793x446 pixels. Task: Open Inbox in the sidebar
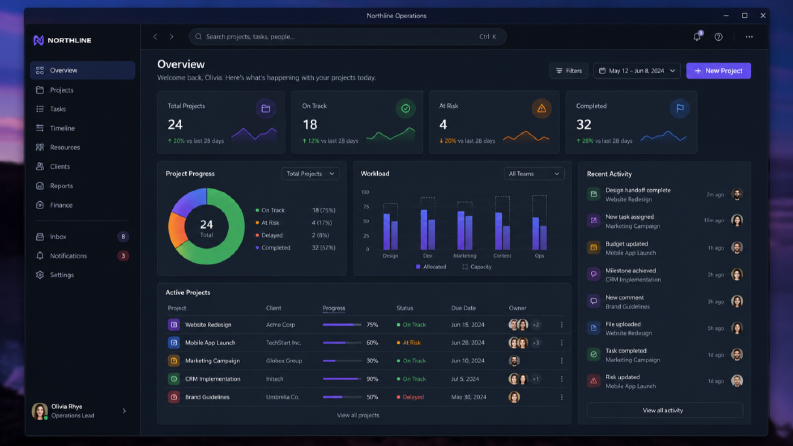[82, 237]
